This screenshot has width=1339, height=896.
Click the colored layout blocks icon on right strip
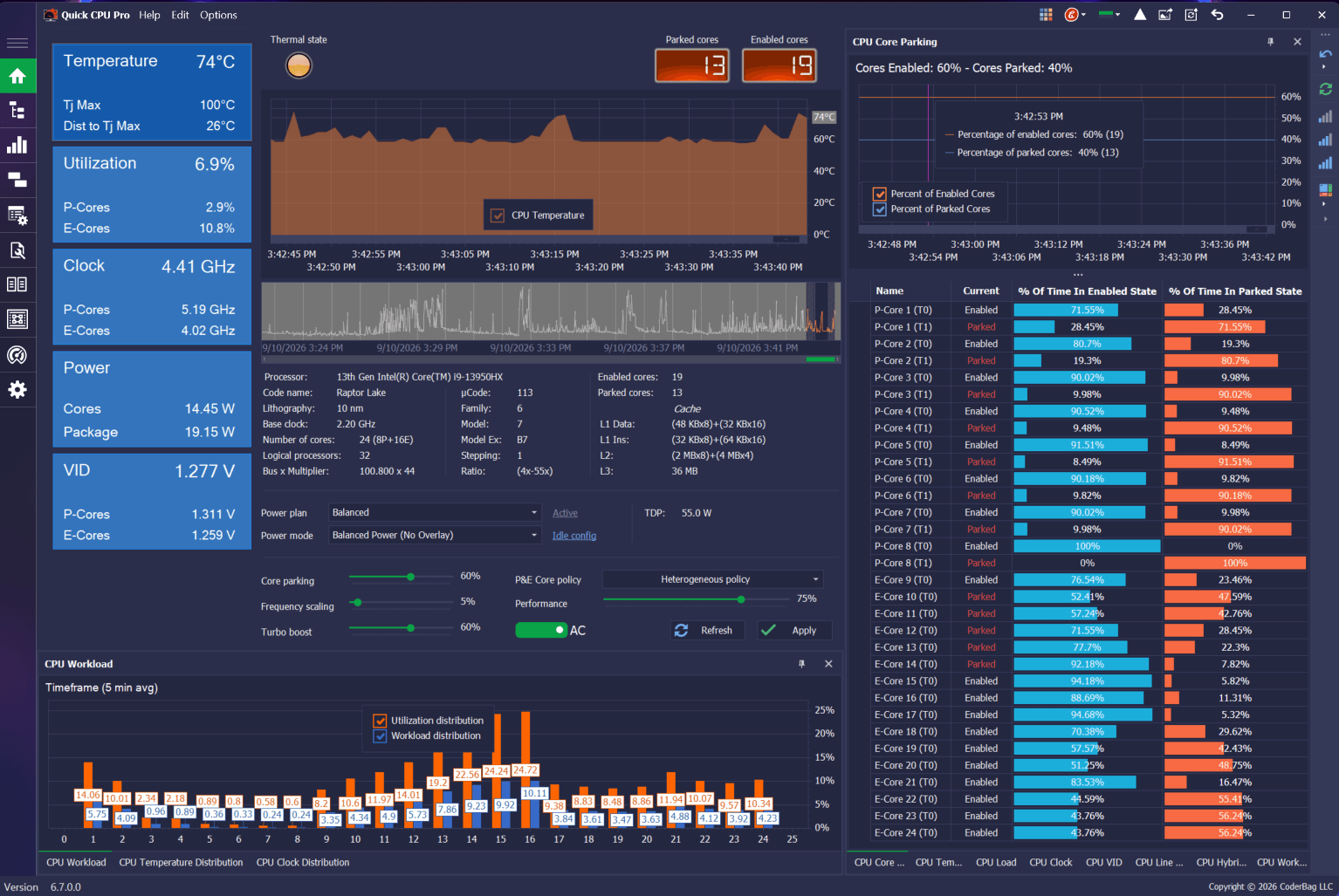coord(1325,190)
